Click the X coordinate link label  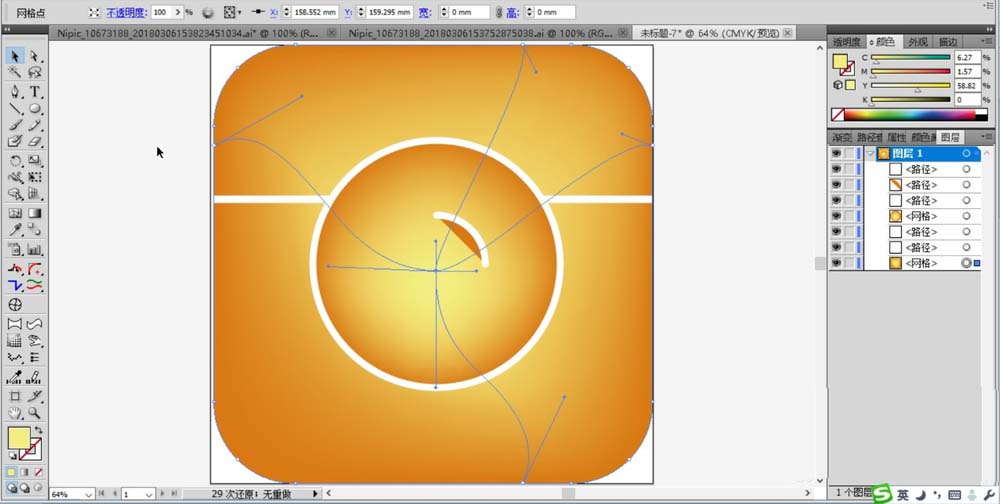pyautogui.click(x=275, y=13)
